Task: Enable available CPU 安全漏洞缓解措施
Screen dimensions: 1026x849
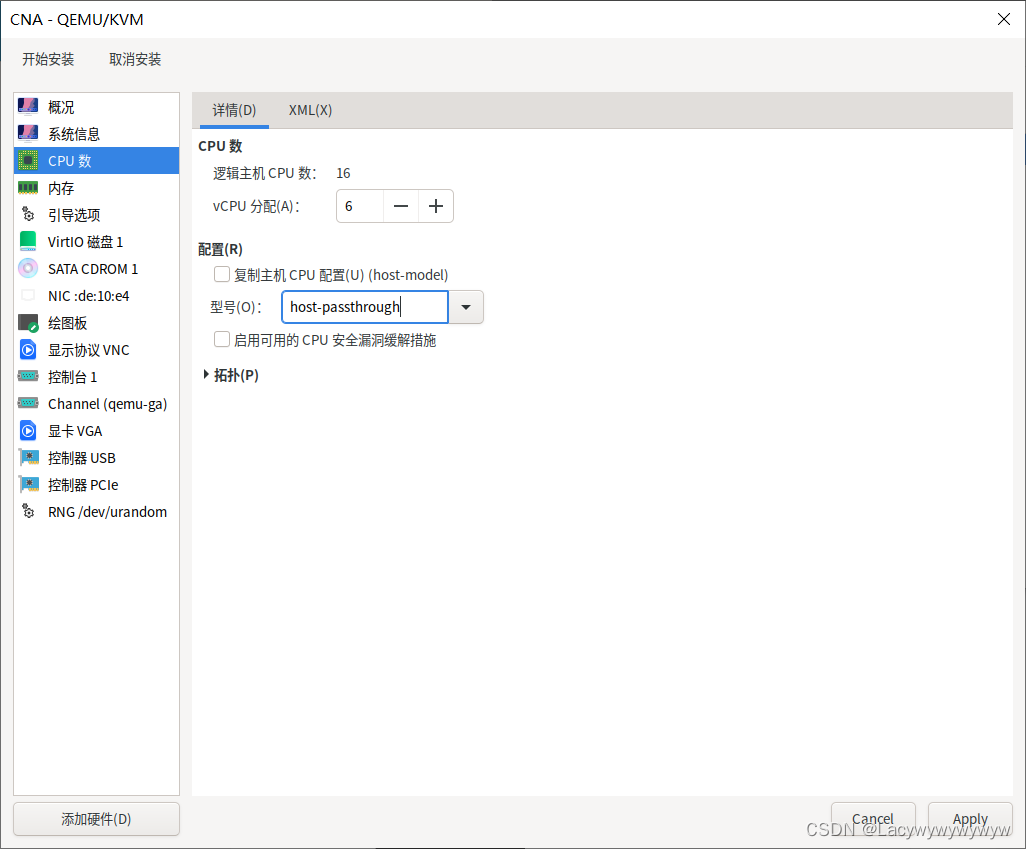Action: [x=221, y=339]
